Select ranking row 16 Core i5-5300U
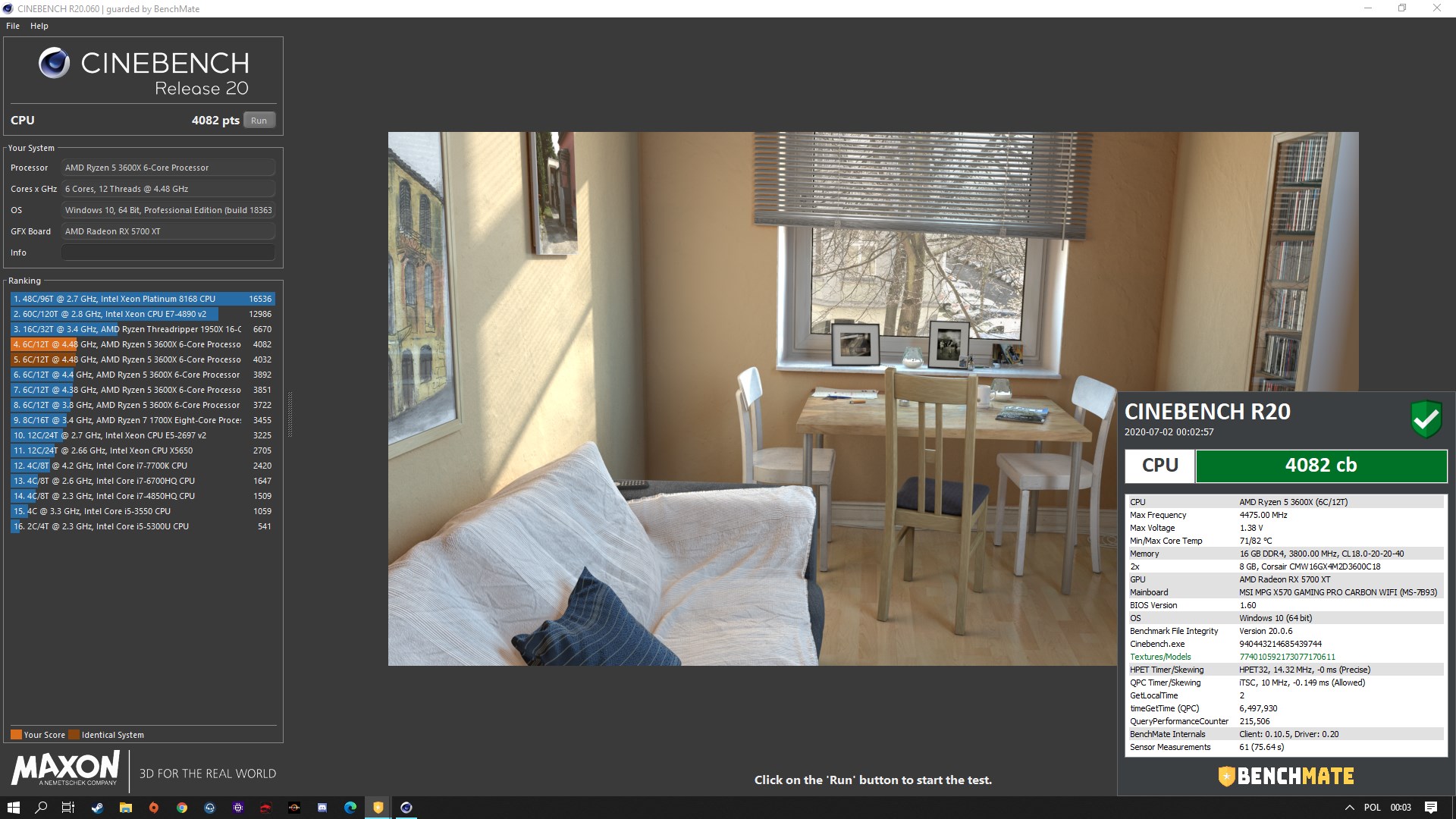 tap(143, 526)
